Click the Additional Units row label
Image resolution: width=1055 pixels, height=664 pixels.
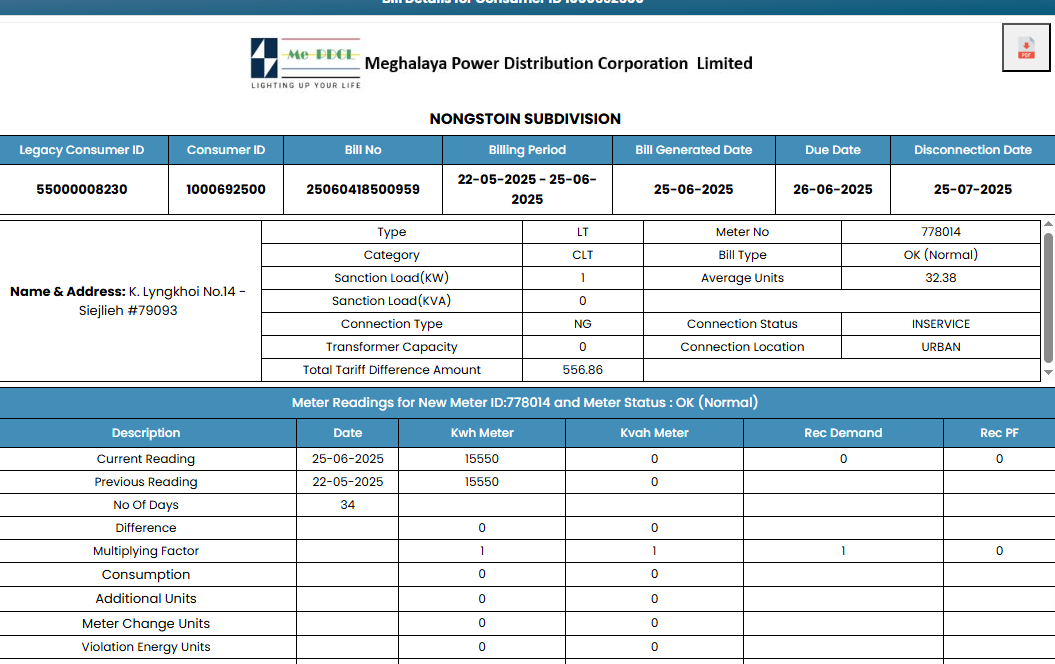(x=146, y=599)
